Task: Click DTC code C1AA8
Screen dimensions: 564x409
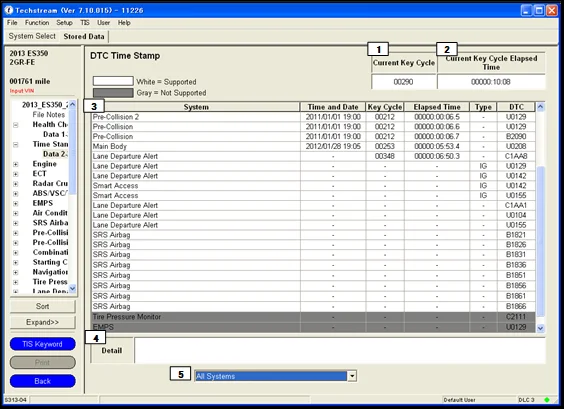Action: pyautogui.click(x=516, y=156)
